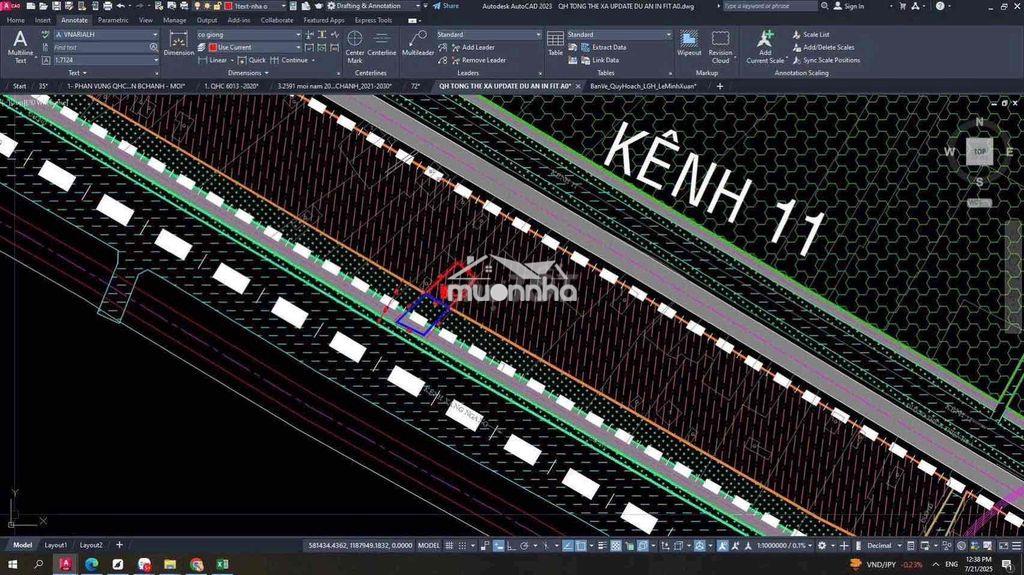The image size is (1024, 575).
Task: Switch to the Parametric ribbon tab
Action: [x=113, y=20]
